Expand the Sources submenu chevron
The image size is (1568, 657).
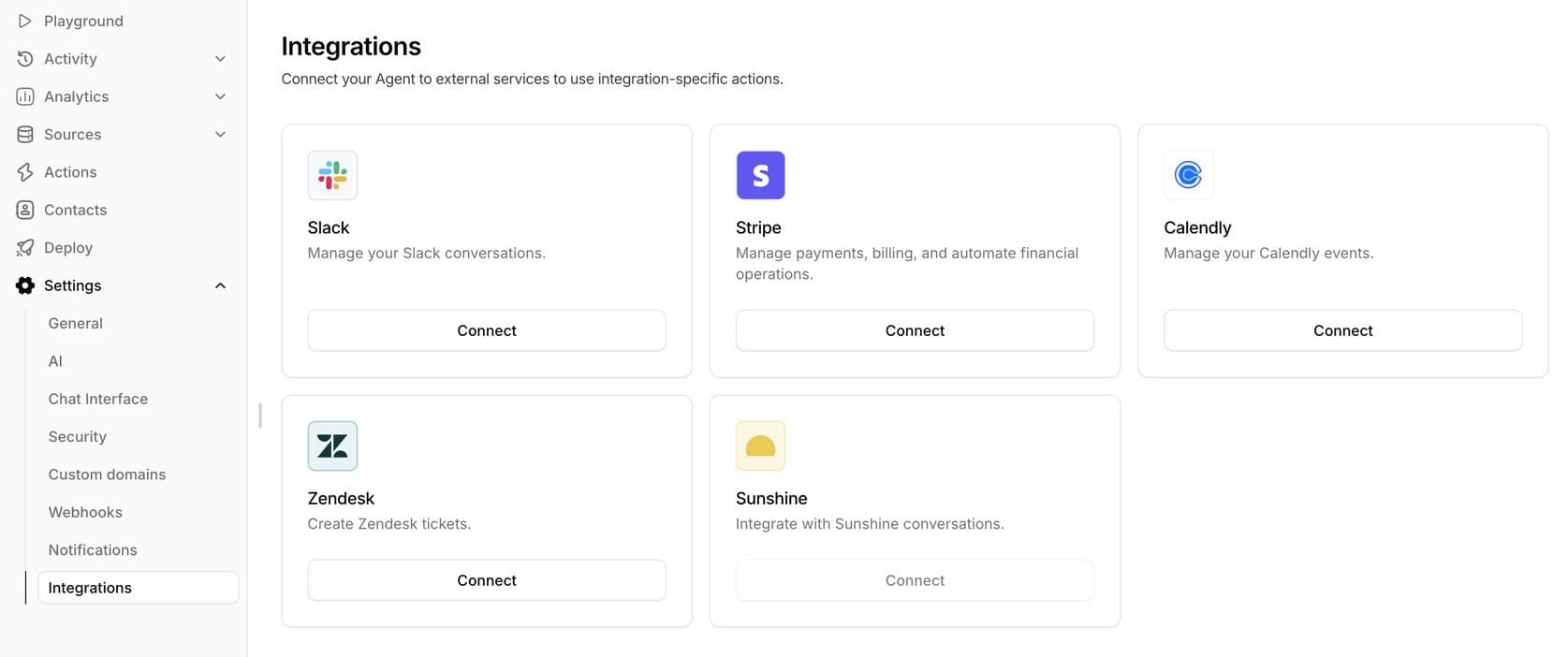coord(221,135)
